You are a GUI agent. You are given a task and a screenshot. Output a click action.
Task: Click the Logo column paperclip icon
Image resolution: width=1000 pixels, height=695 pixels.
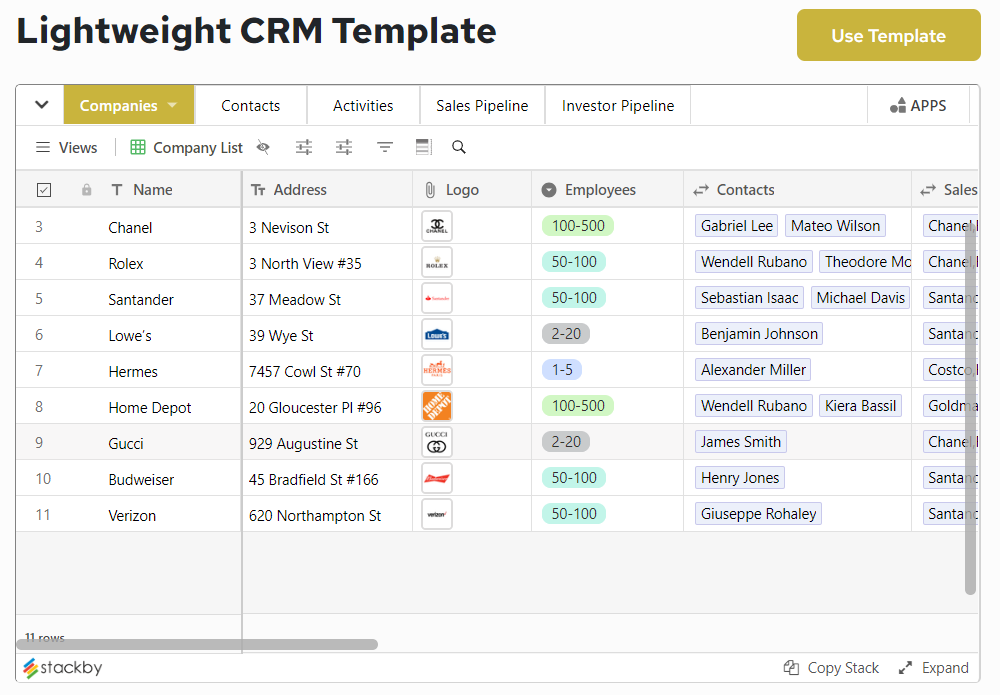(x=430, y=190)
